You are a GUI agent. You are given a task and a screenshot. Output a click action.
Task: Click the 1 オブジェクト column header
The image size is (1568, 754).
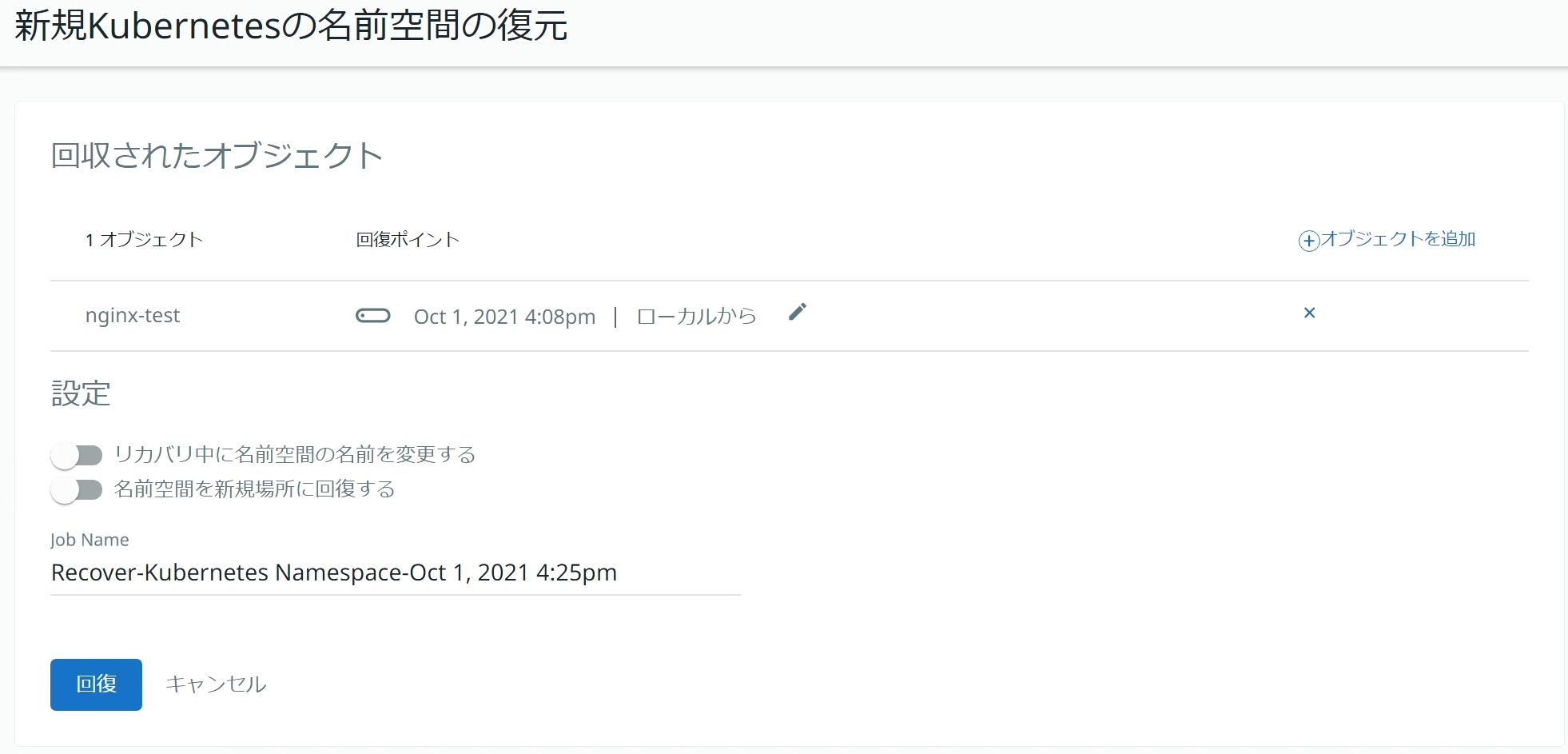(145, 240)
